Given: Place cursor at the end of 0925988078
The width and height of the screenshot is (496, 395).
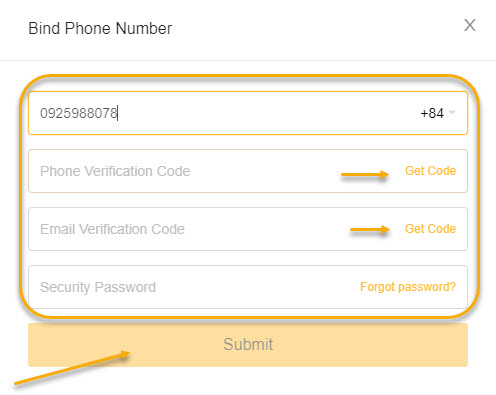Looking at the screenshot, I should [118, 113].
